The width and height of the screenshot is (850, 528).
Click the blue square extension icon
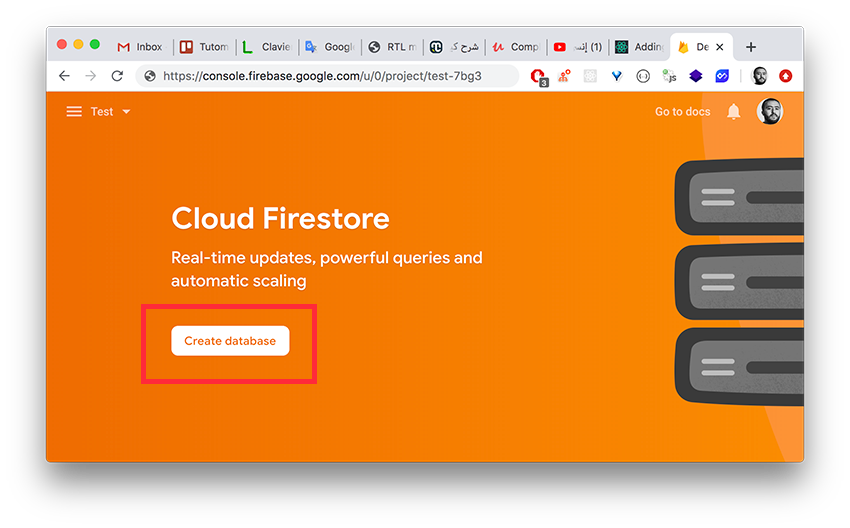(x=722, y=76)
